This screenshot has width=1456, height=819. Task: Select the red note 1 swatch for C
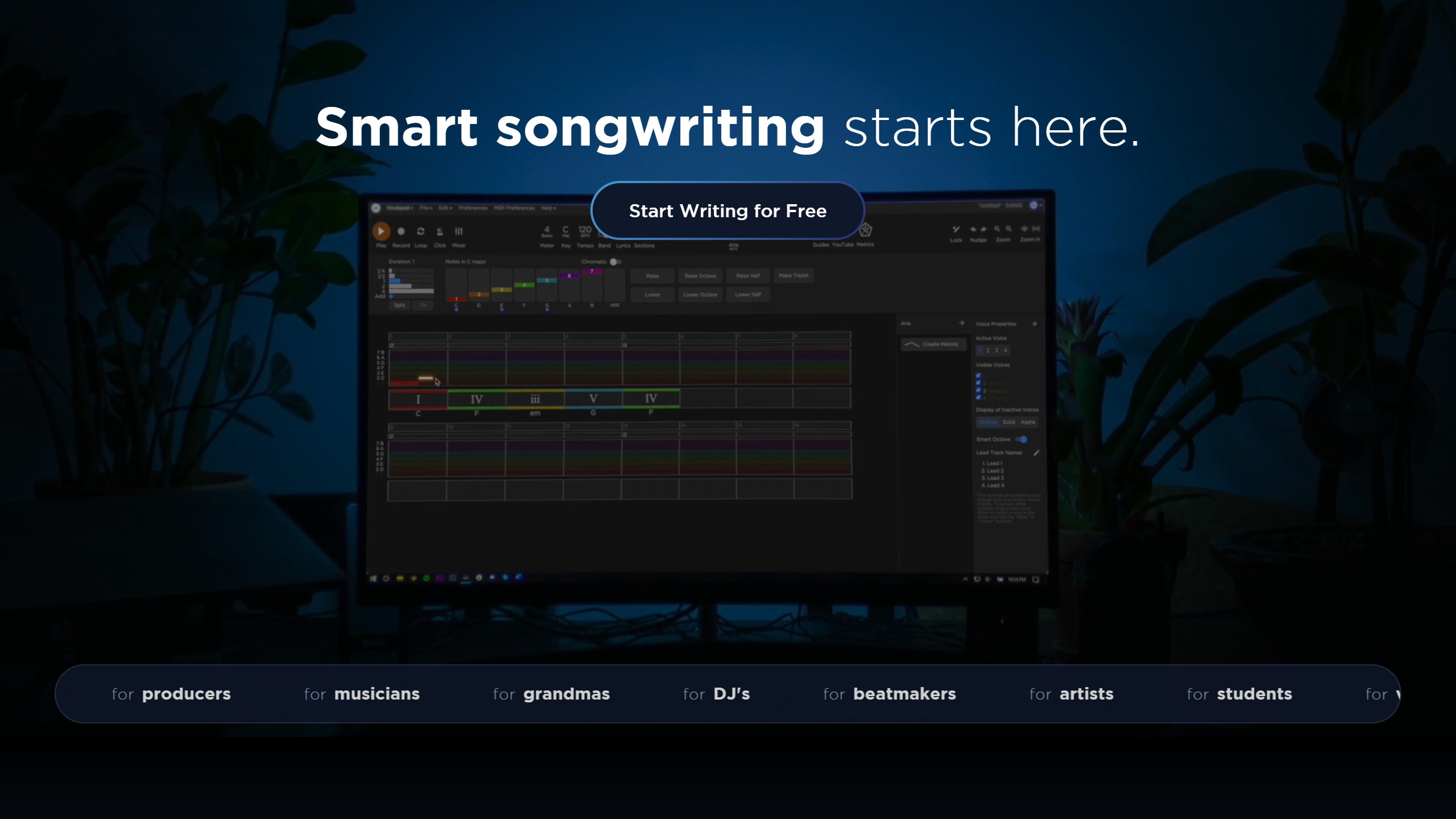point(456,299)
